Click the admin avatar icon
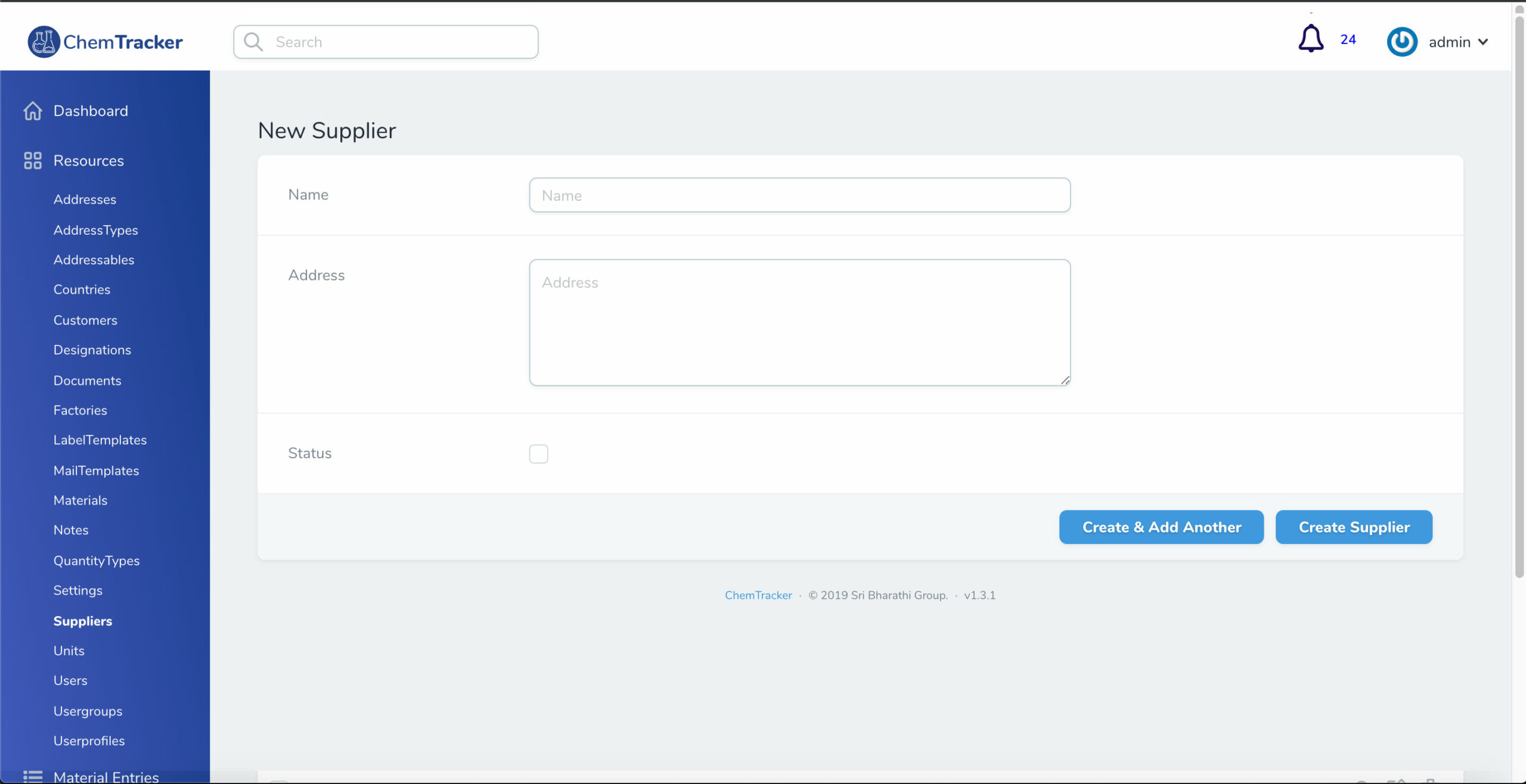 coord(1401,42)
